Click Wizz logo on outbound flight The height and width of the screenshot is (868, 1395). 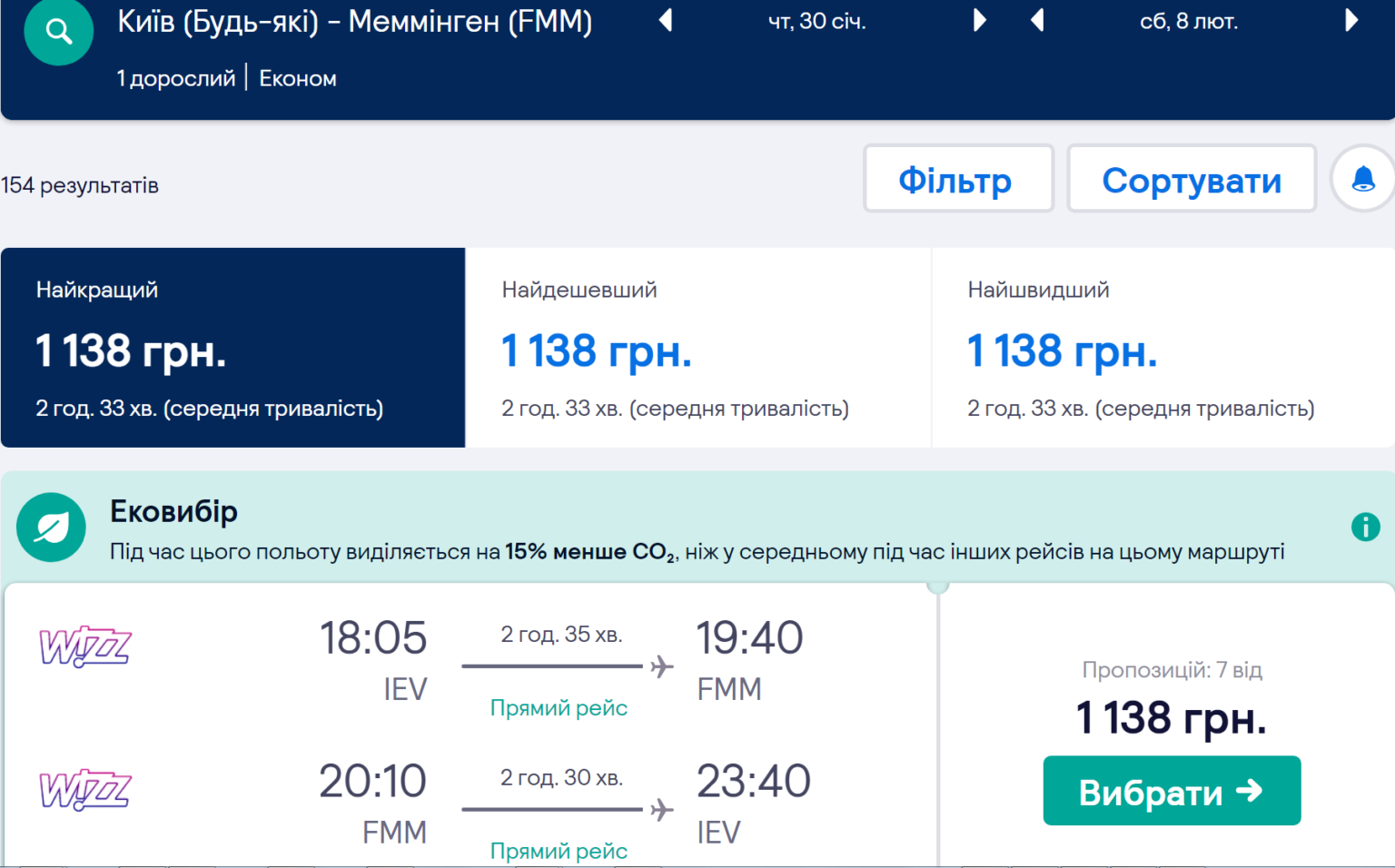[85, 646]
